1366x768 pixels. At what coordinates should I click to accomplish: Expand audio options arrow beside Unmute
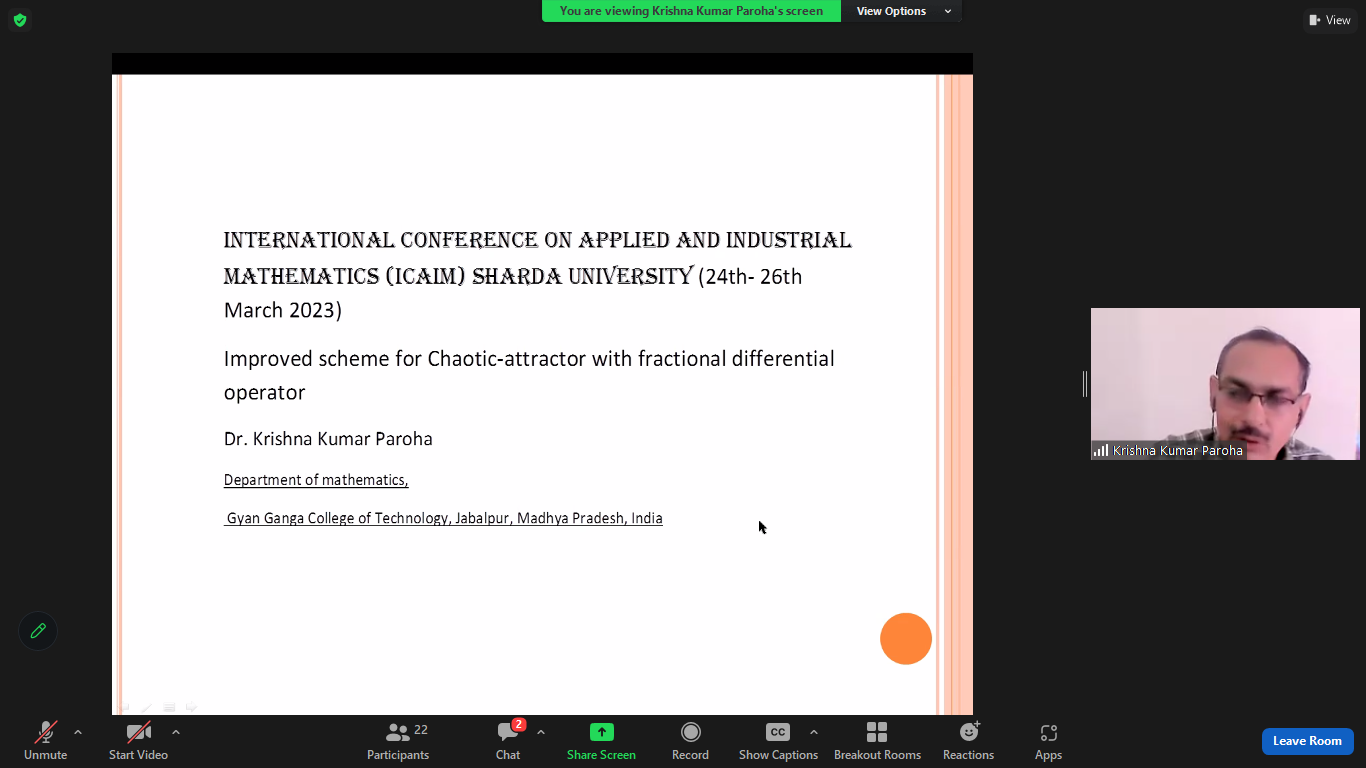click(78, 732)
